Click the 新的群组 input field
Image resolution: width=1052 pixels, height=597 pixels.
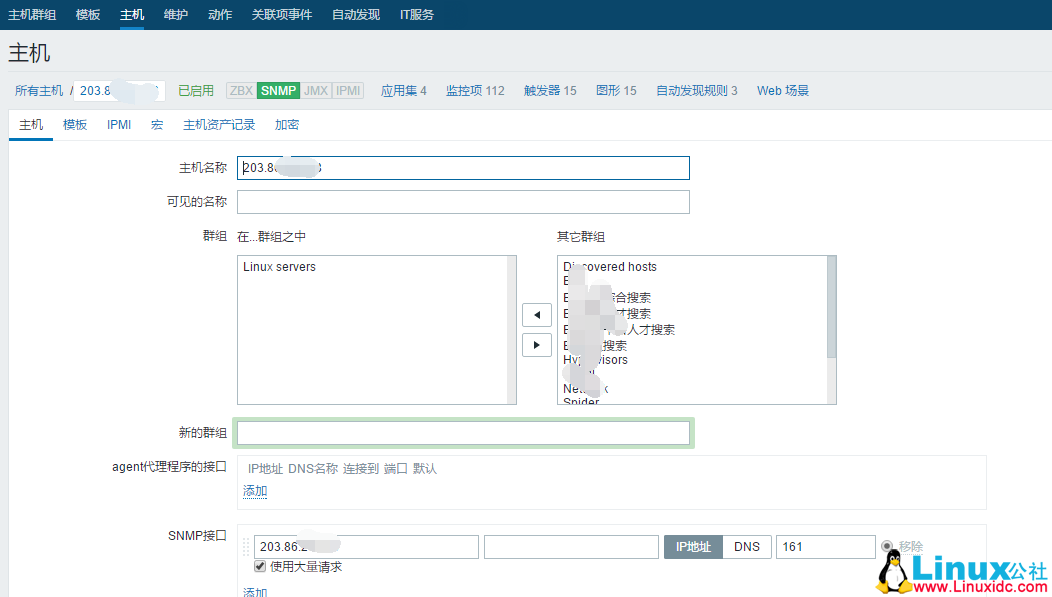click(463, 433)
